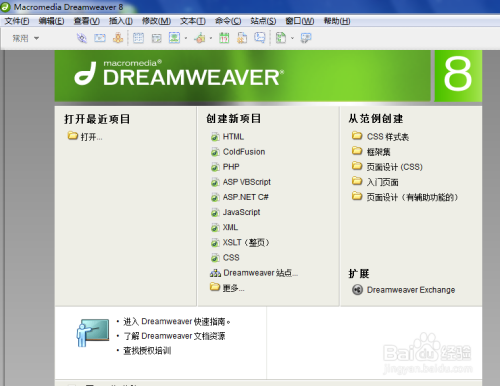Screen dimensions: 500x386
Task: Click the Hyperlink insert icon
Action: click(82, 38)
